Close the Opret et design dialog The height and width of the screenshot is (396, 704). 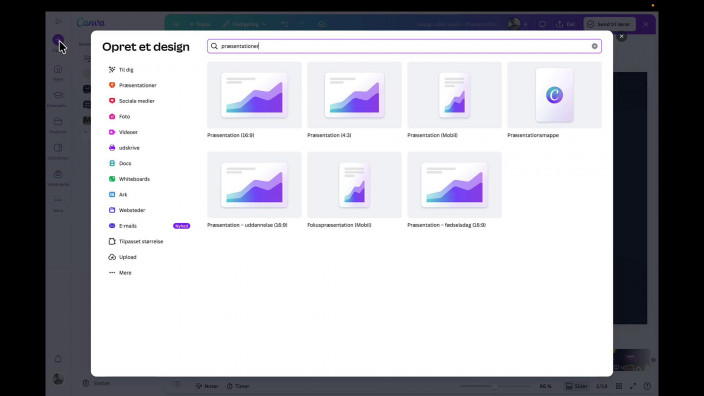point(621,36)
